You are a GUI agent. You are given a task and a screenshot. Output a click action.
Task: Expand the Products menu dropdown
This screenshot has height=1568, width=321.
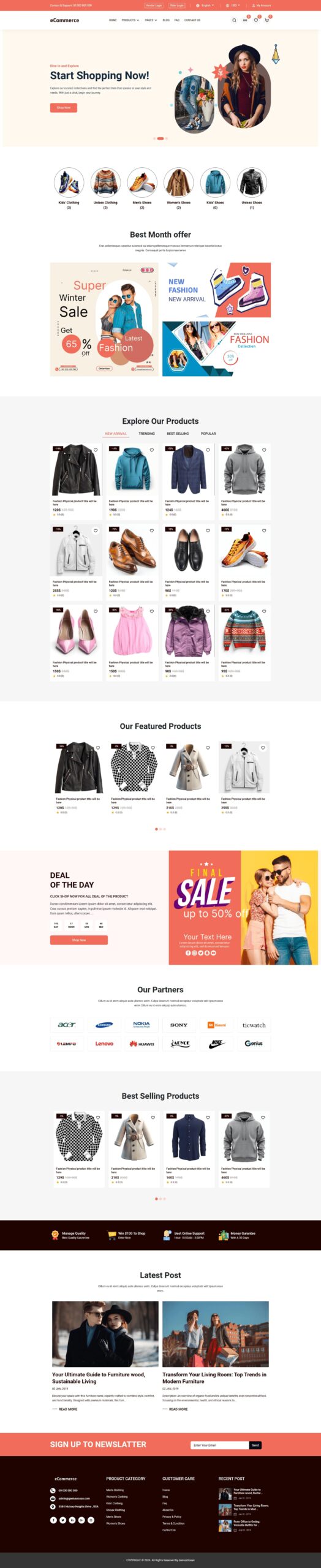(130, 20)
